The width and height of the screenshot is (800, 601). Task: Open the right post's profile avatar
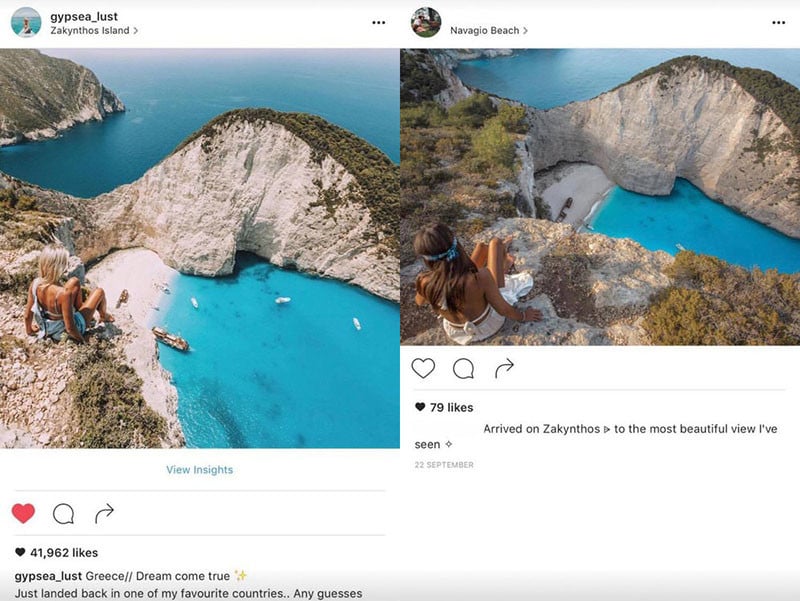pos(426,22)
